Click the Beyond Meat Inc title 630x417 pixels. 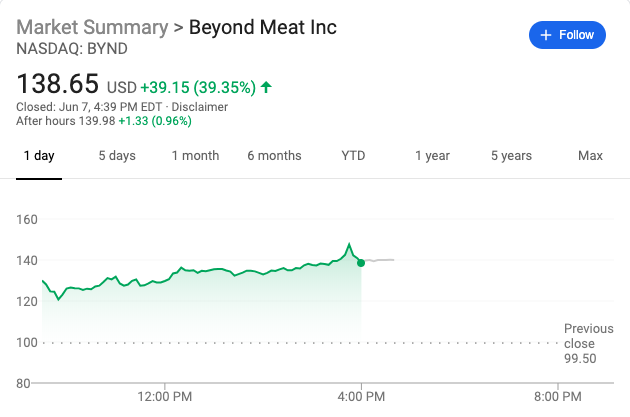(x=263, y=27)
